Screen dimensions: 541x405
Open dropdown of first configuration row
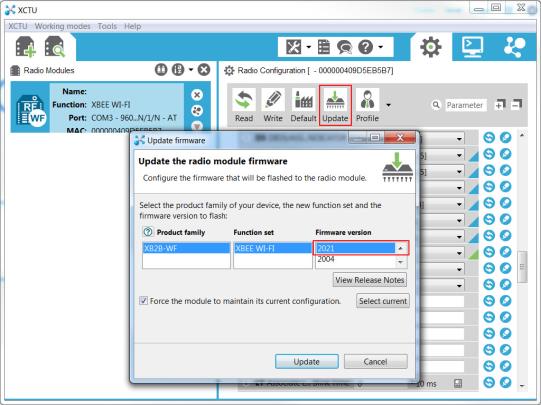pyautogui.click(x=459, y=139)
